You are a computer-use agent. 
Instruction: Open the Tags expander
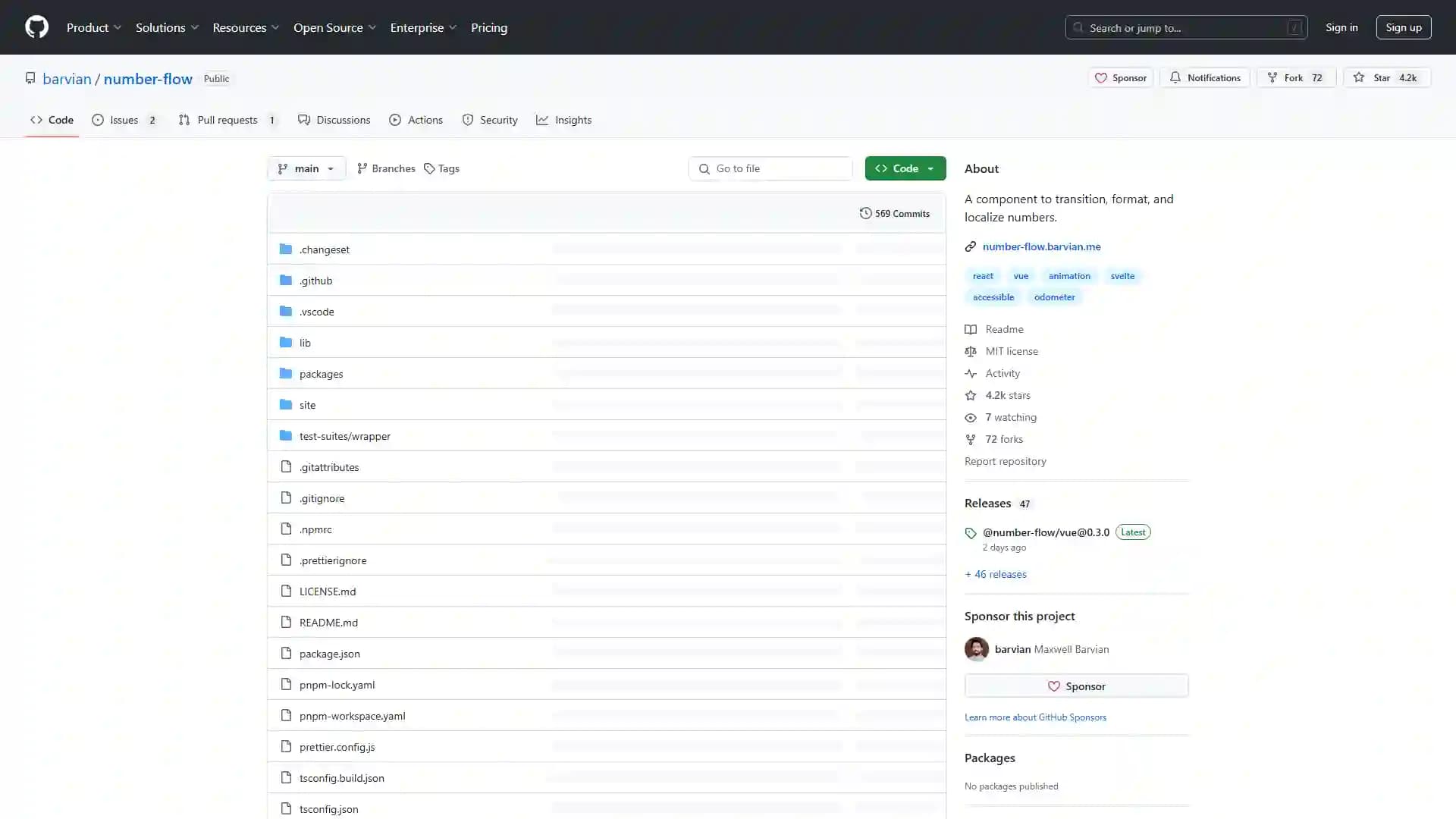(x=441, y=167)
